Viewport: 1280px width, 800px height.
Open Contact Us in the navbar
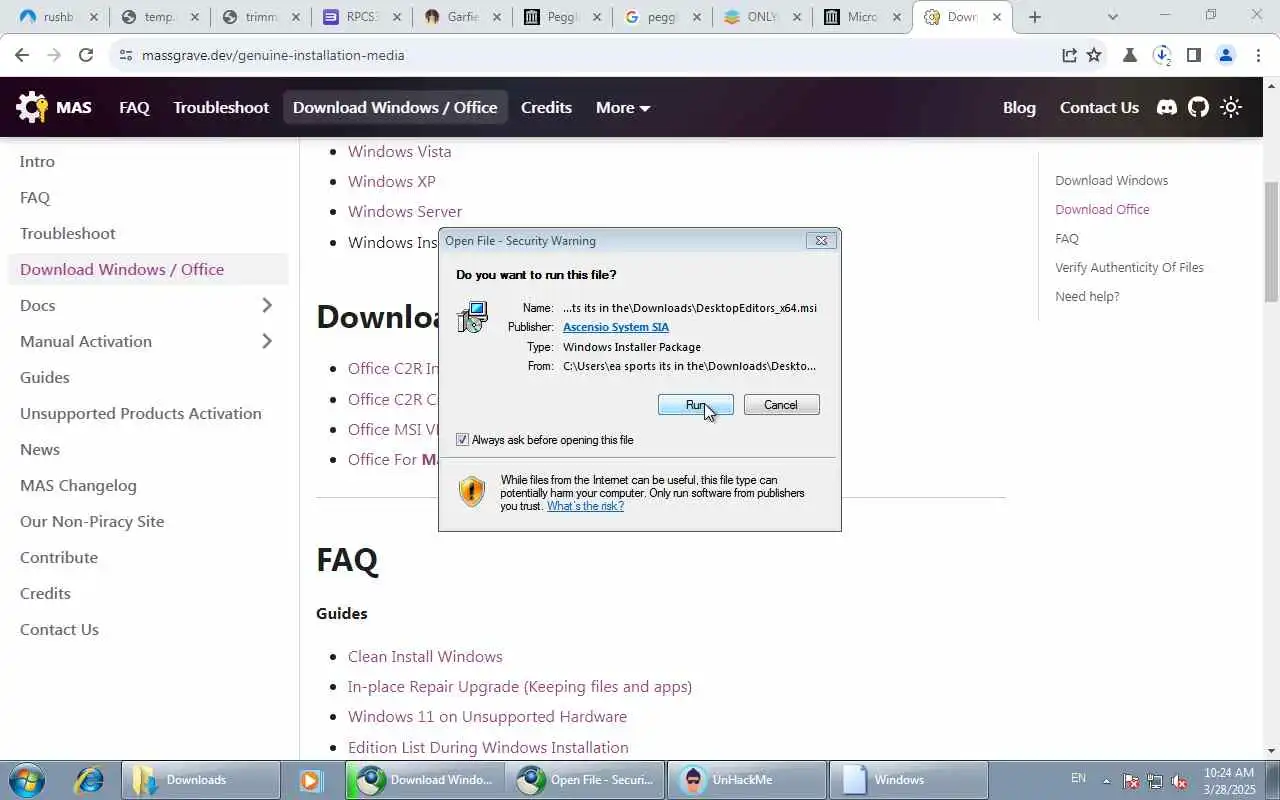pos(1099,107)
